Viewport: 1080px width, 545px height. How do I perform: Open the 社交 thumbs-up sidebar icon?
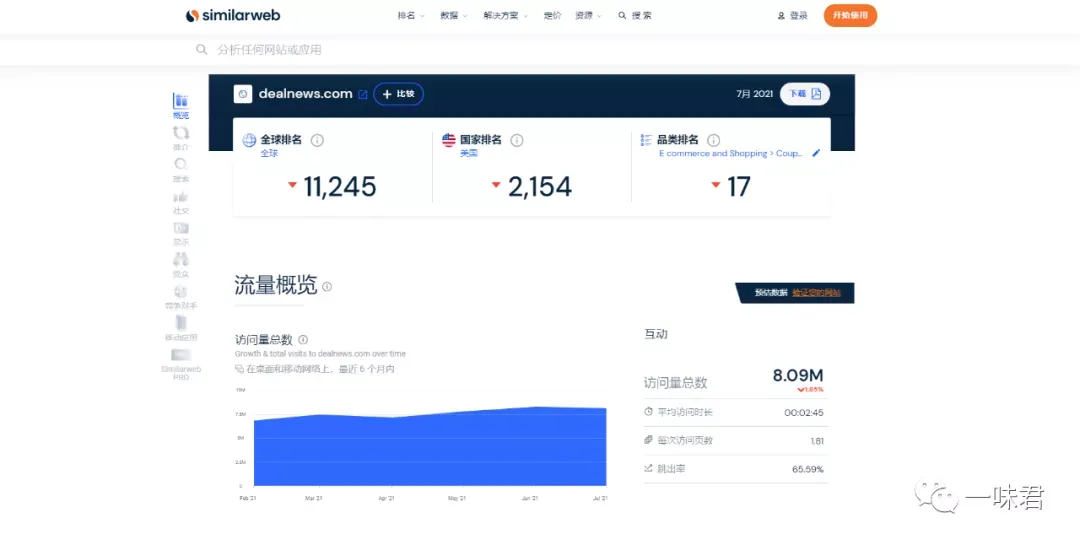pyautogui.click(x=180, y=196)
